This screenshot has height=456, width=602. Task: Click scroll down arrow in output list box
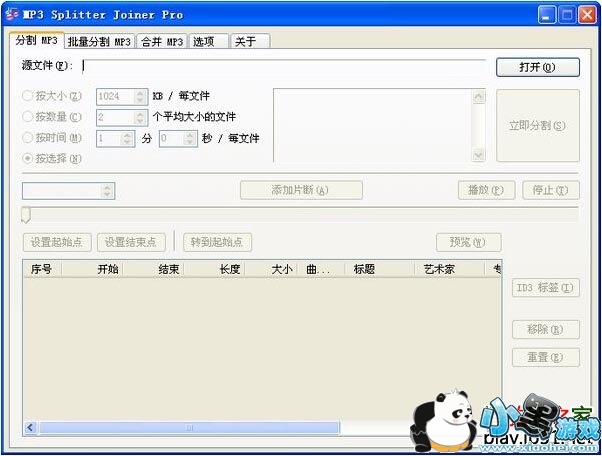pyautogui.click(x=478, y=155)
